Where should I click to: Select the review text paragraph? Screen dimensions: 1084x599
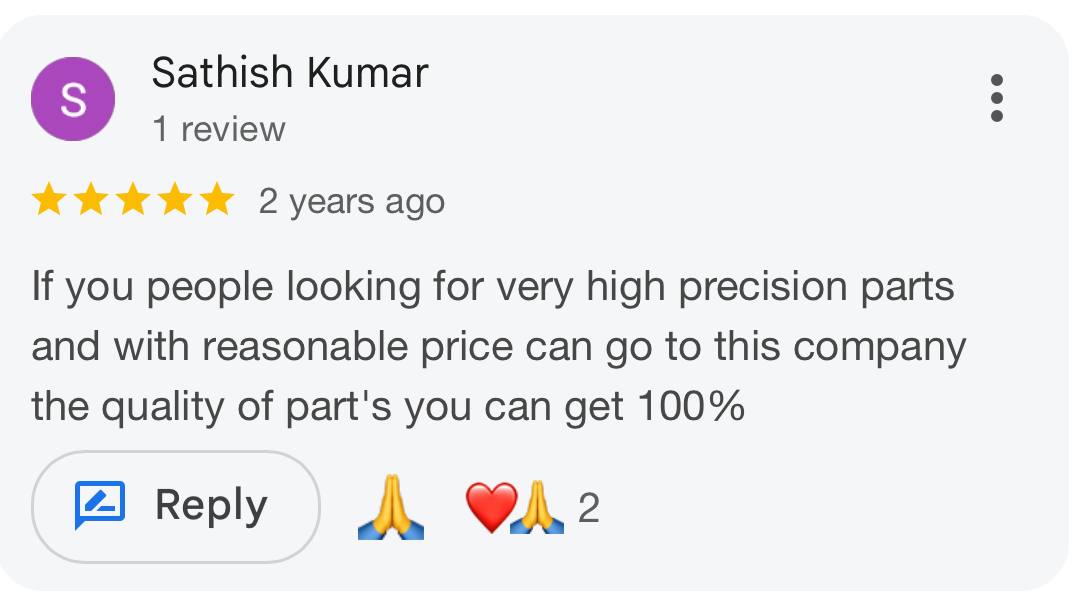pos(498,345)
